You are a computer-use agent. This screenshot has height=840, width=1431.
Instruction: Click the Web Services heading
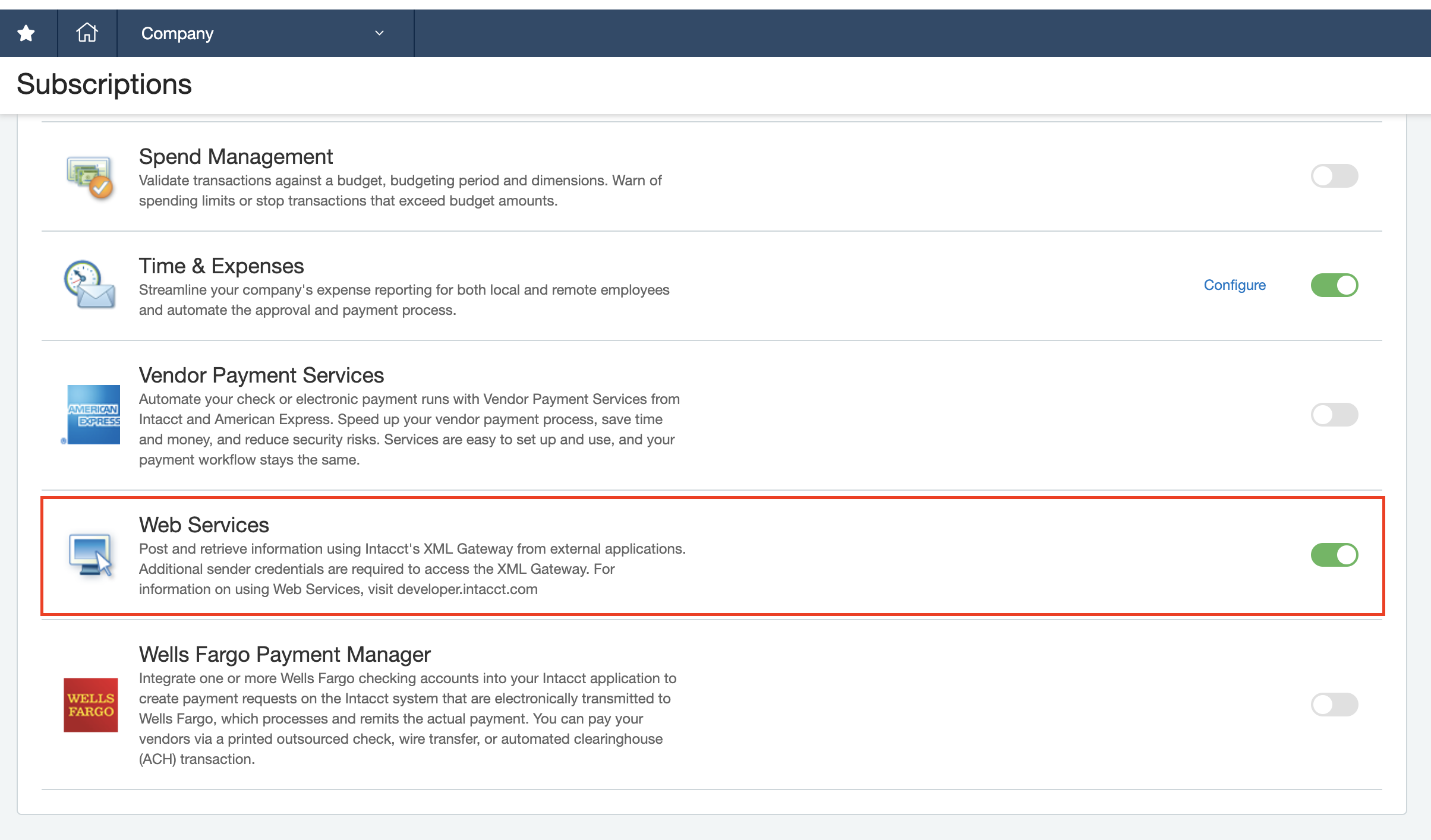point(204,525)
